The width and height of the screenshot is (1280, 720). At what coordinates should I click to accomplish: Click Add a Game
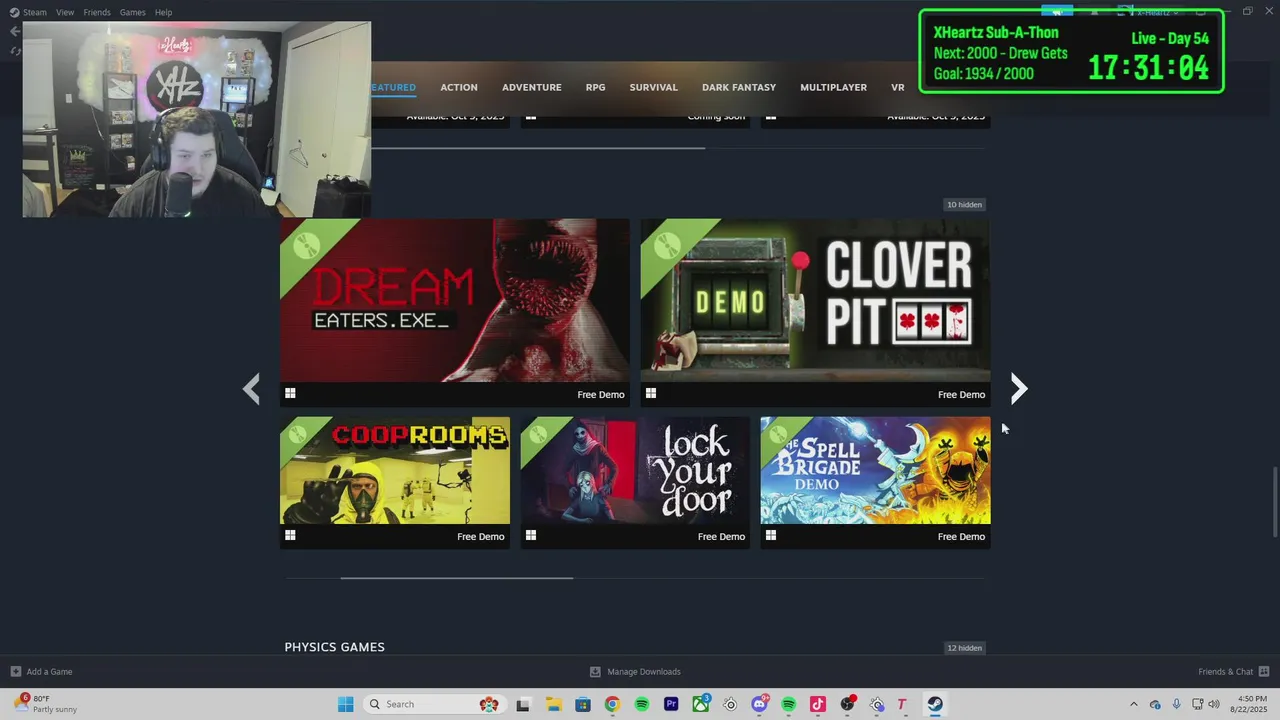coord(49,672)
